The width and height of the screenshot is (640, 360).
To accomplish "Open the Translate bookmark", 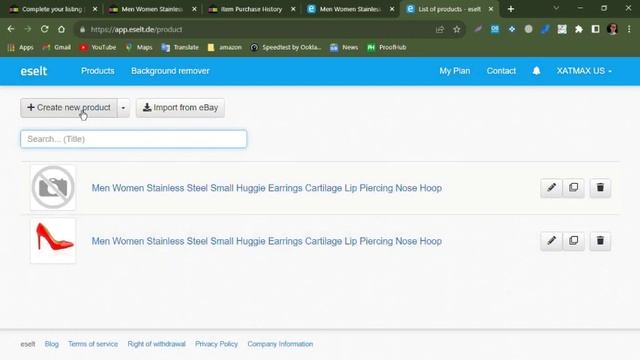I will [180, 47].
